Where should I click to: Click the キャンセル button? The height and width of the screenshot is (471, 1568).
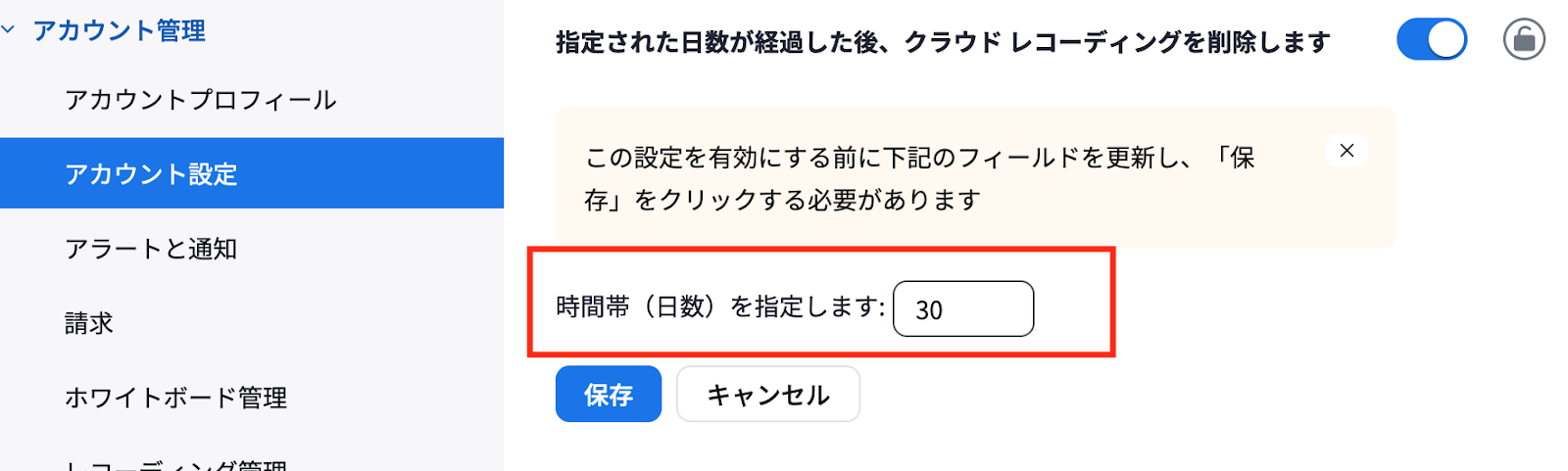coord(768,395)
